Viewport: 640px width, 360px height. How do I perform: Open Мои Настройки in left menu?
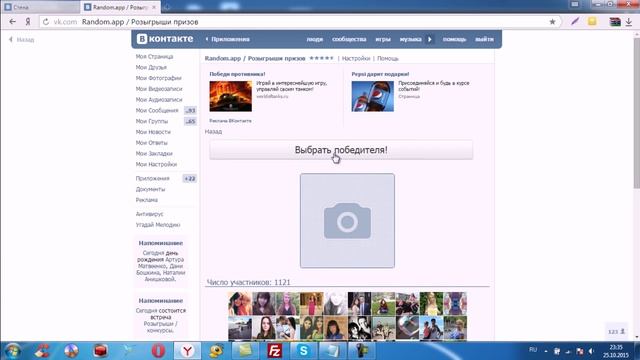[x=156, y=164]
